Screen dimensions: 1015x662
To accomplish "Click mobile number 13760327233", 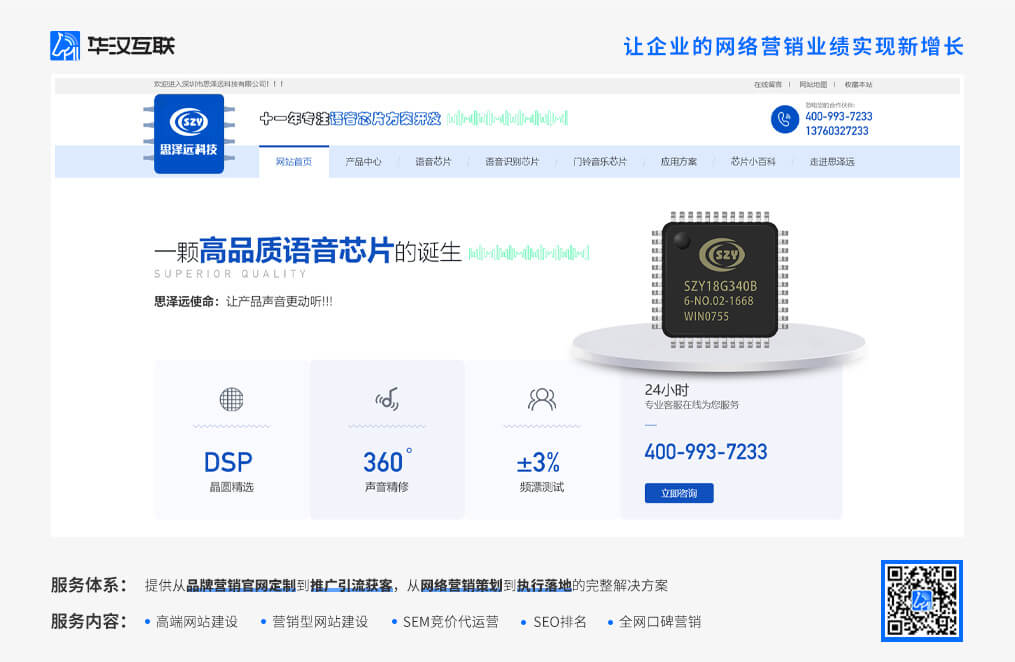I will [837, 131].
